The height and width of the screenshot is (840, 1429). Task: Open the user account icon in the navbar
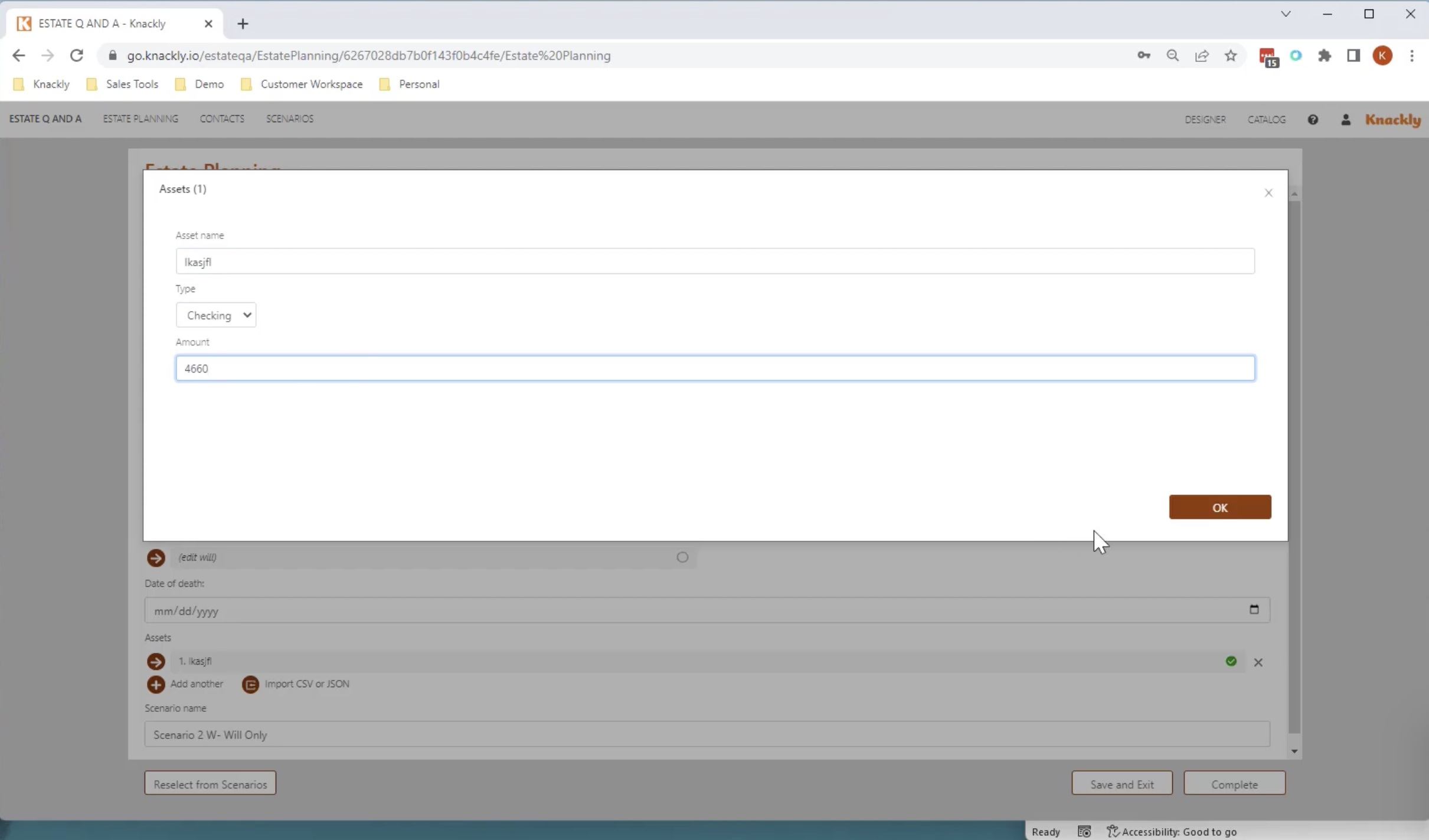point(1346,119)
